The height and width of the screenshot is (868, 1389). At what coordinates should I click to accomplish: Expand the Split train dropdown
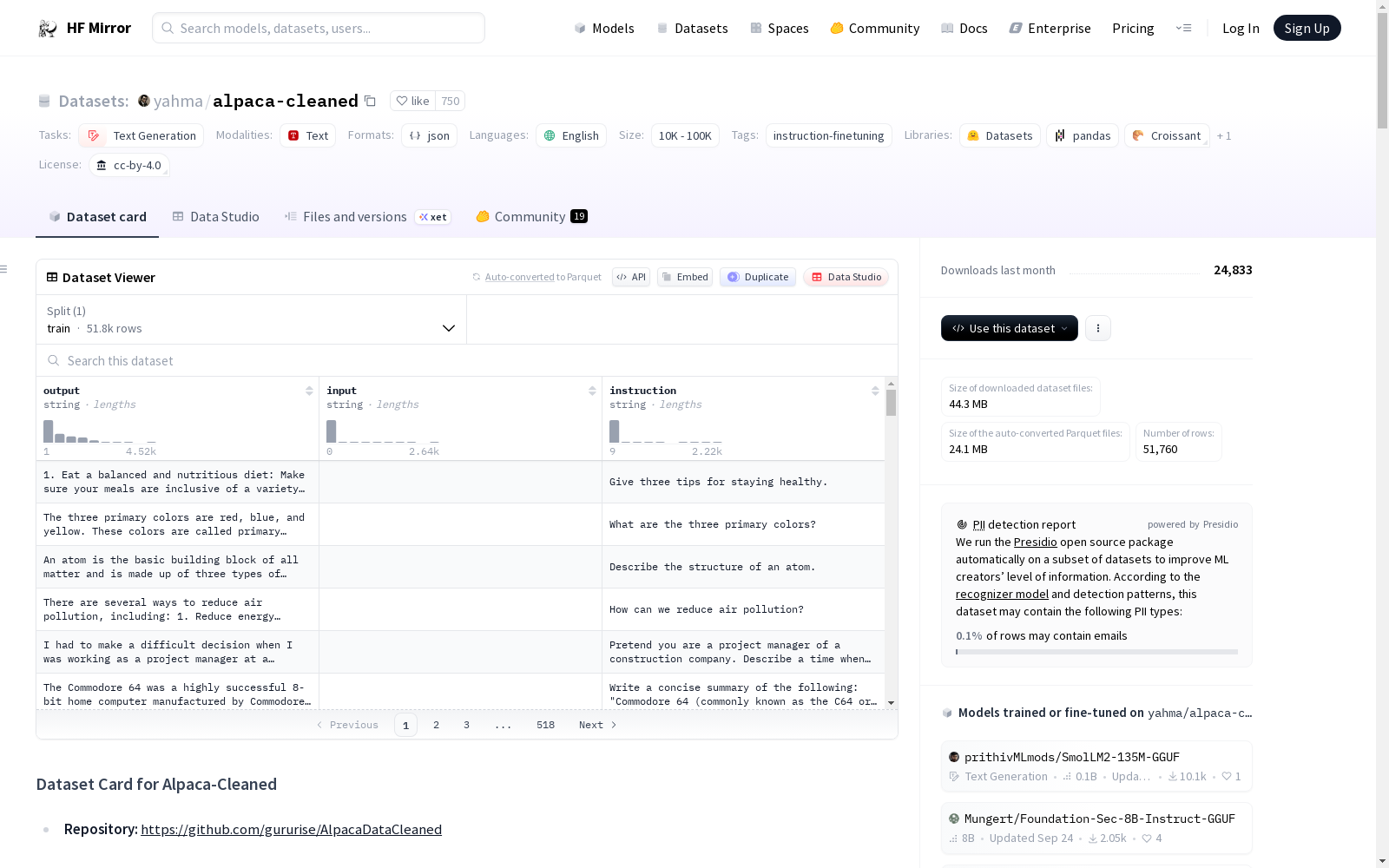[x=252, y=319]
